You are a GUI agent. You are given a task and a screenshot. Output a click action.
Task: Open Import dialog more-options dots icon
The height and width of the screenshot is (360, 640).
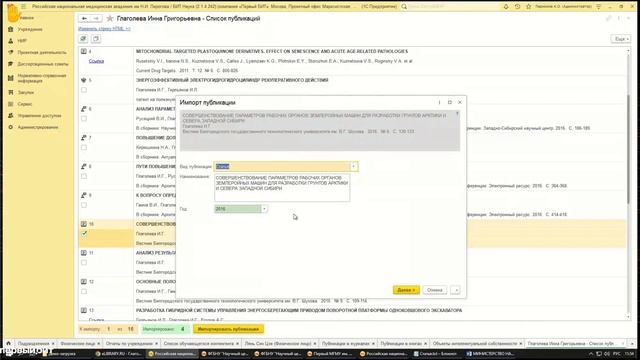pyautogui.click(x=440, y=102)
